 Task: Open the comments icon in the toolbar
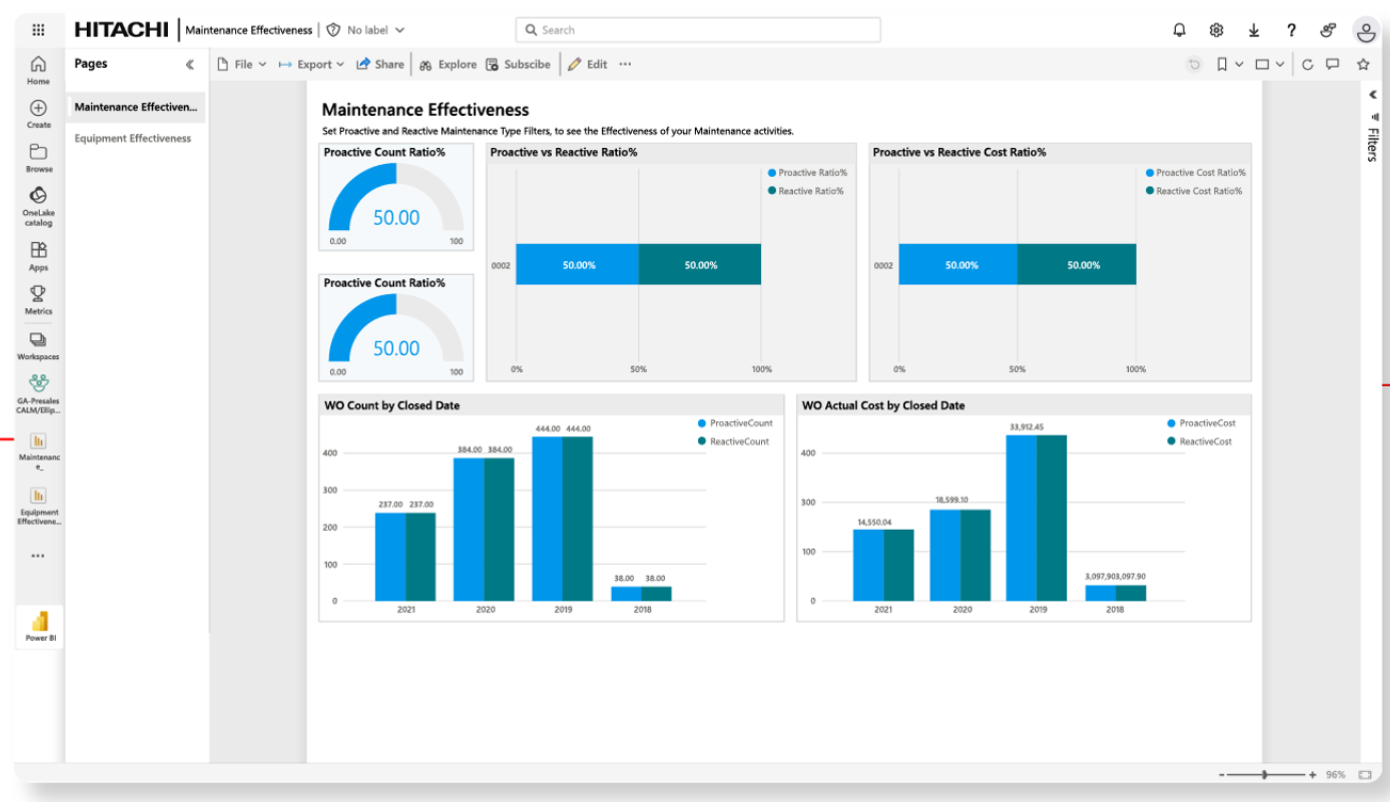(x=1332, y=64)
